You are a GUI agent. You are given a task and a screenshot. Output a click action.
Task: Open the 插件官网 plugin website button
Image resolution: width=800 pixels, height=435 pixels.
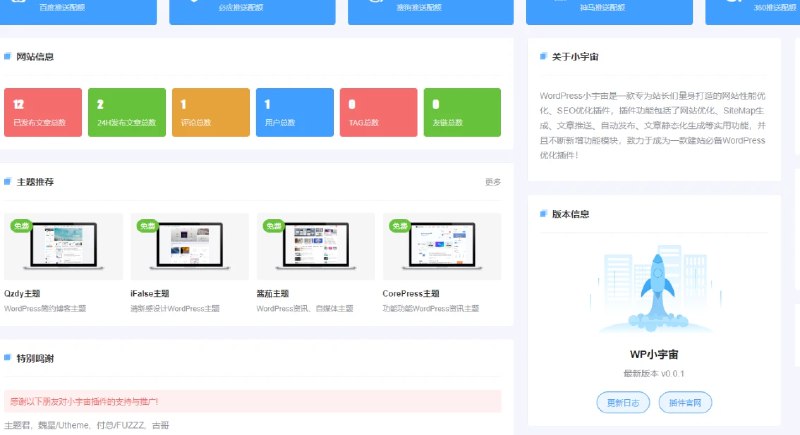[686, 403]
